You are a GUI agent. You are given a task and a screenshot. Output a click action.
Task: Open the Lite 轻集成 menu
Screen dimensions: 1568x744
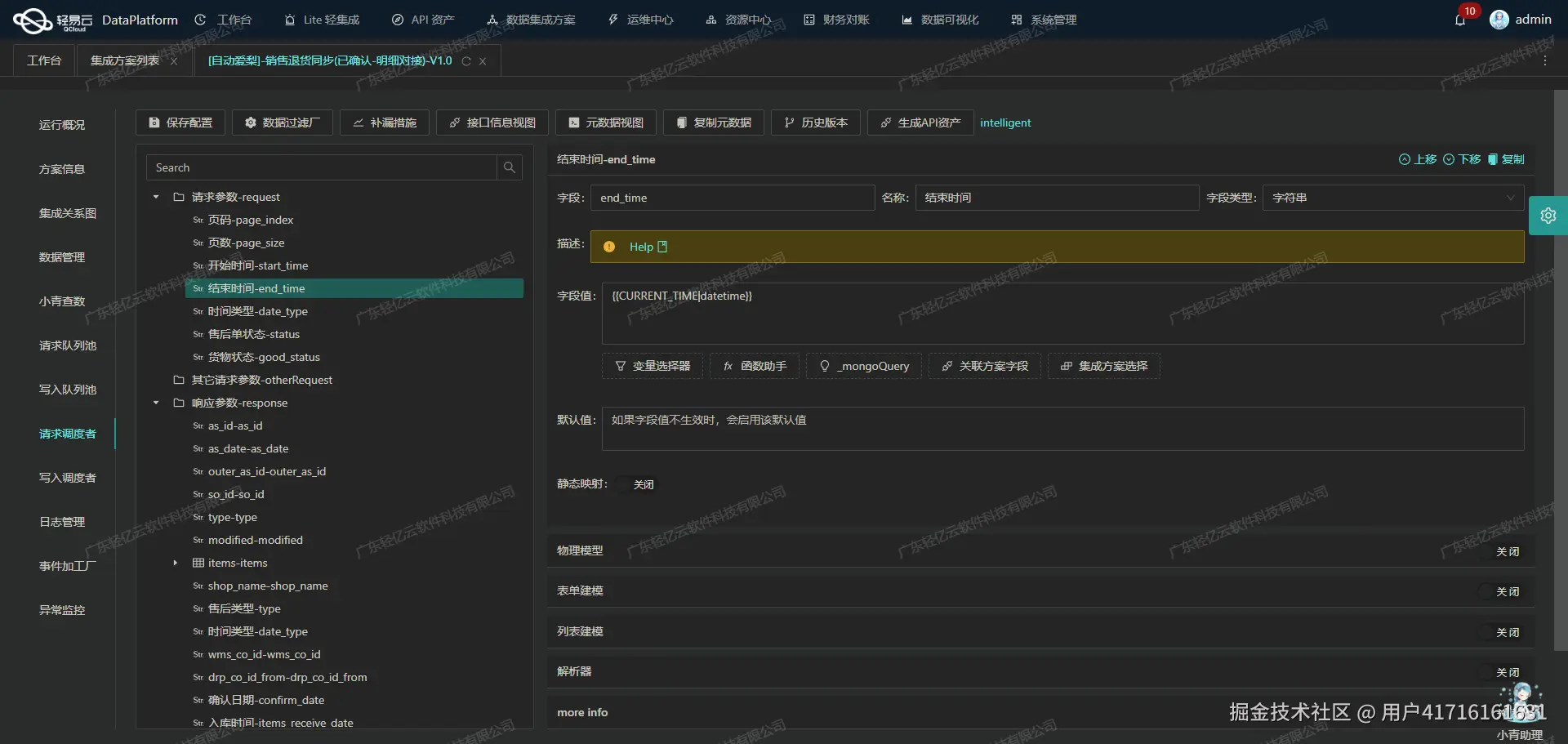[x=322, y=20]
